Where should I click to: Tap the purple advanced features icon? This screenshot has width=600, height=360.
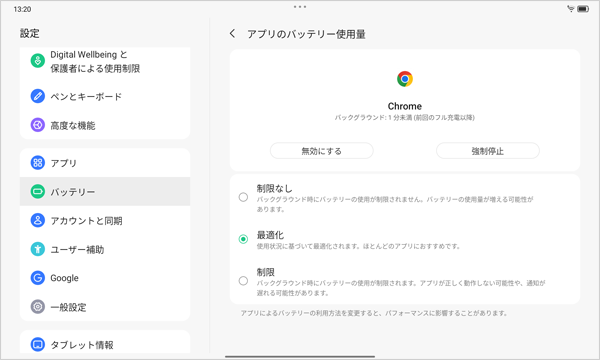coord(38,125)
